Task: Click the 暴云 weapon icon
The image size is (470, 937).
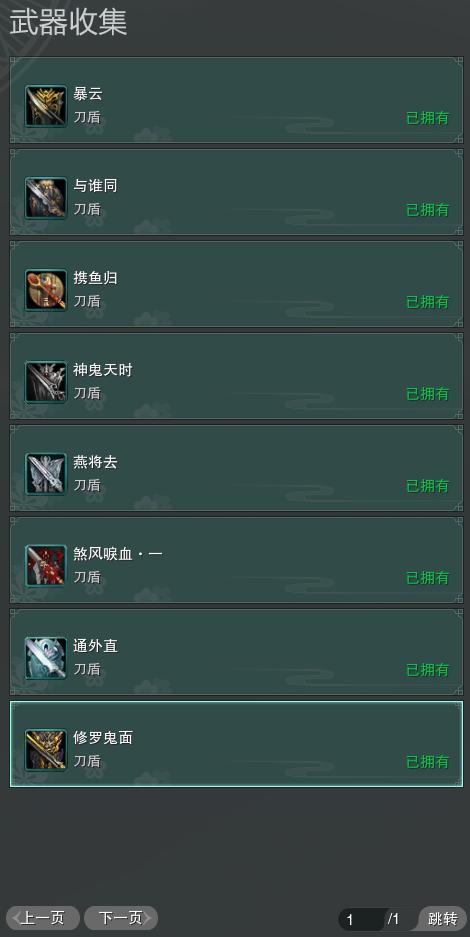Action: pos(46,106)
